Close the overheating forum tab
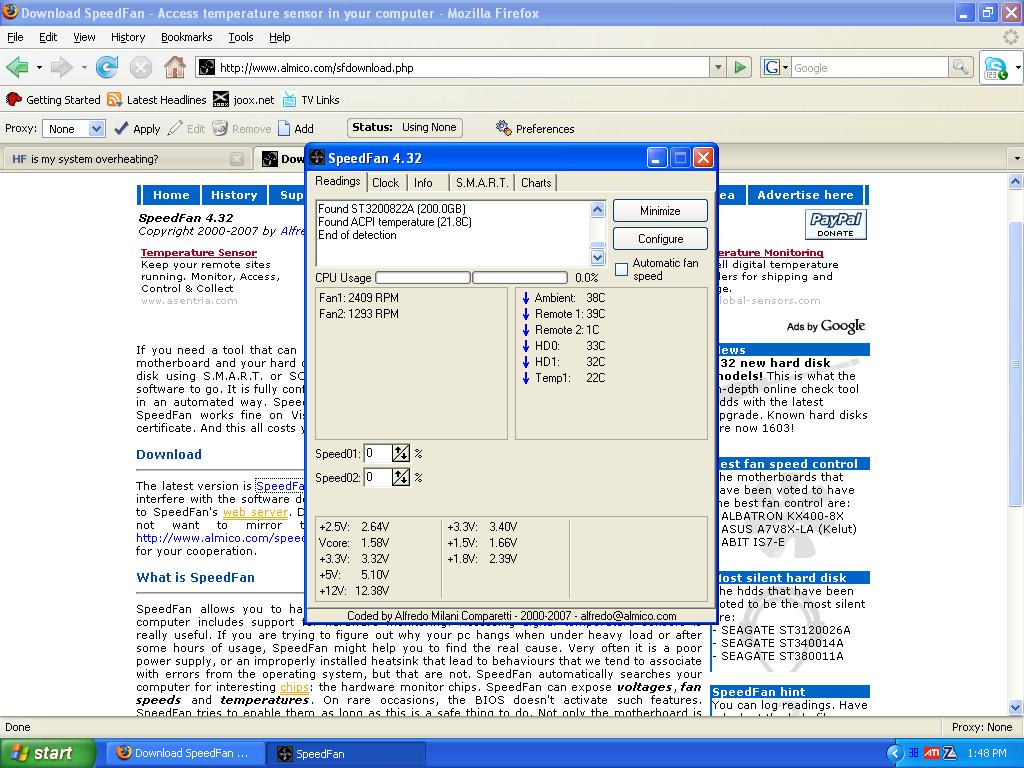Screen dimensions: 1024x768 pos(237,159)
